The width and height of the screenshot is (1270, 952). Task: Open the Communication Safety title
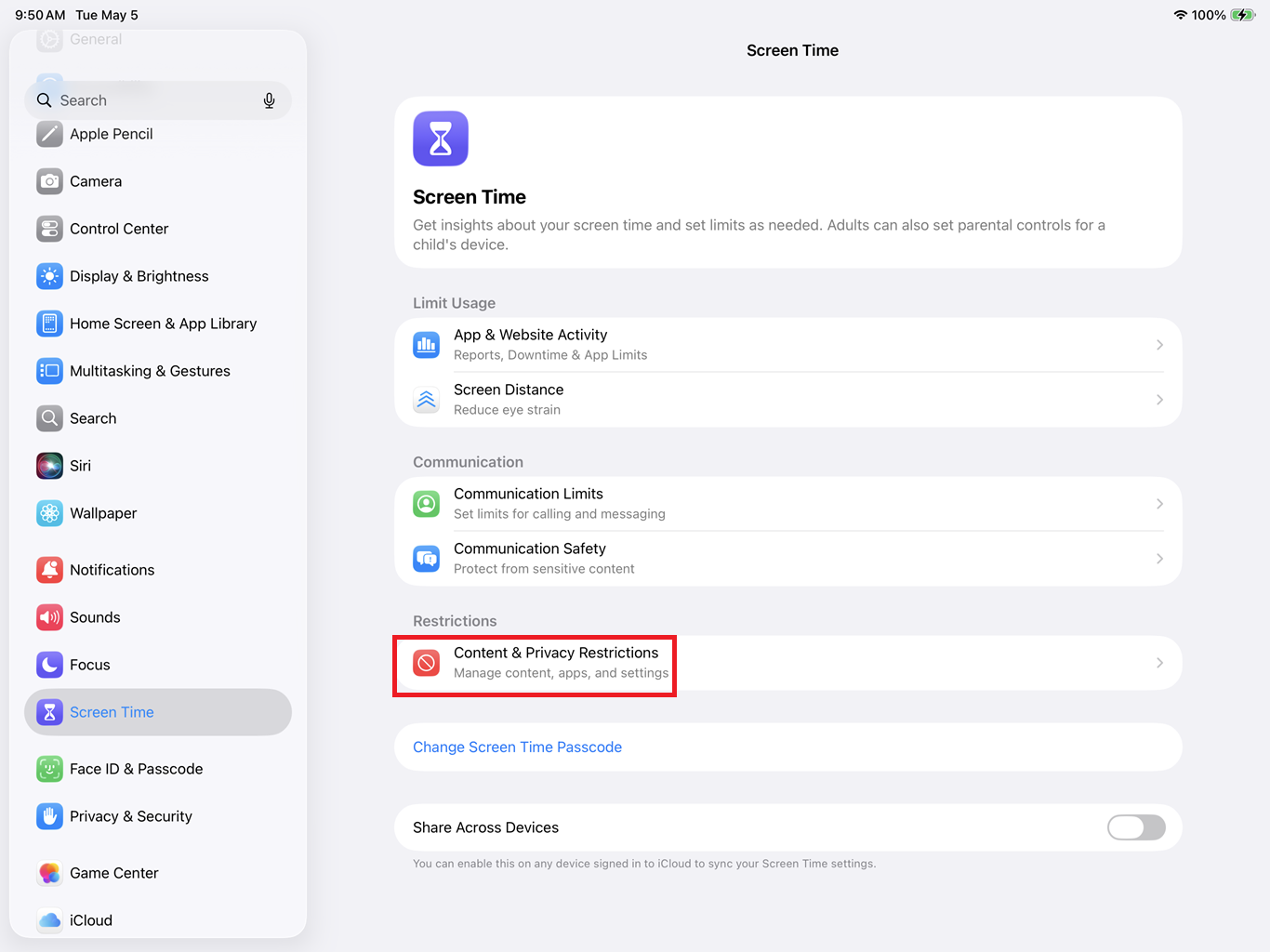(530, 549)
